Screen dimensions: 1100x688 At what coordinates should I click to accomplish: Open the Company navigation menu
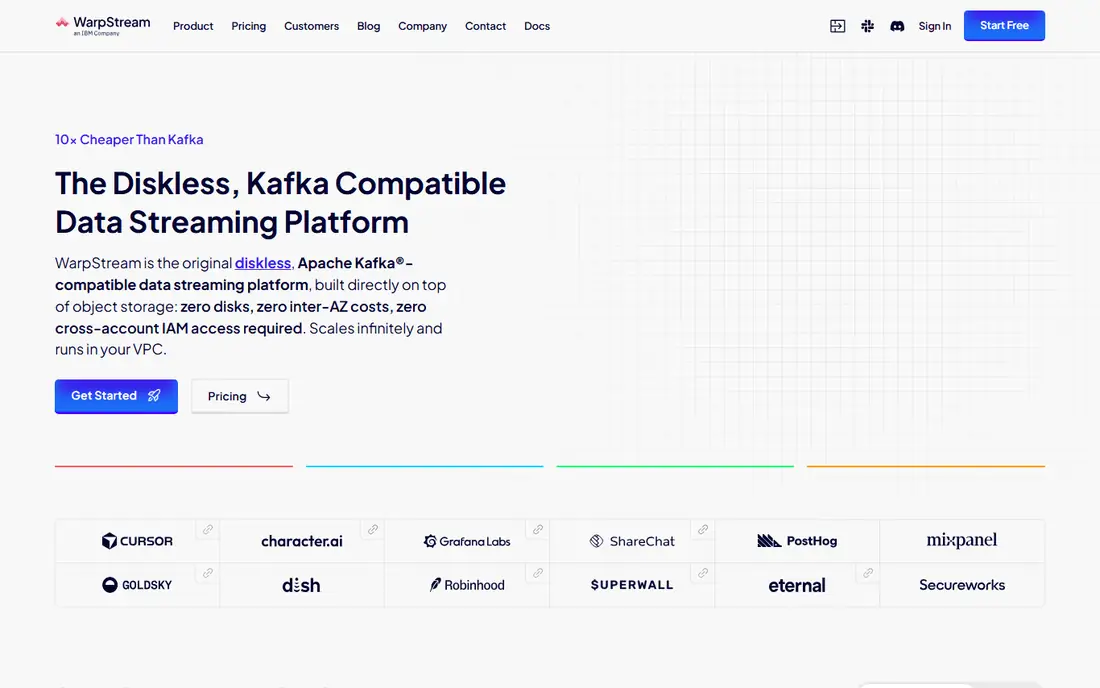[422, 26]
